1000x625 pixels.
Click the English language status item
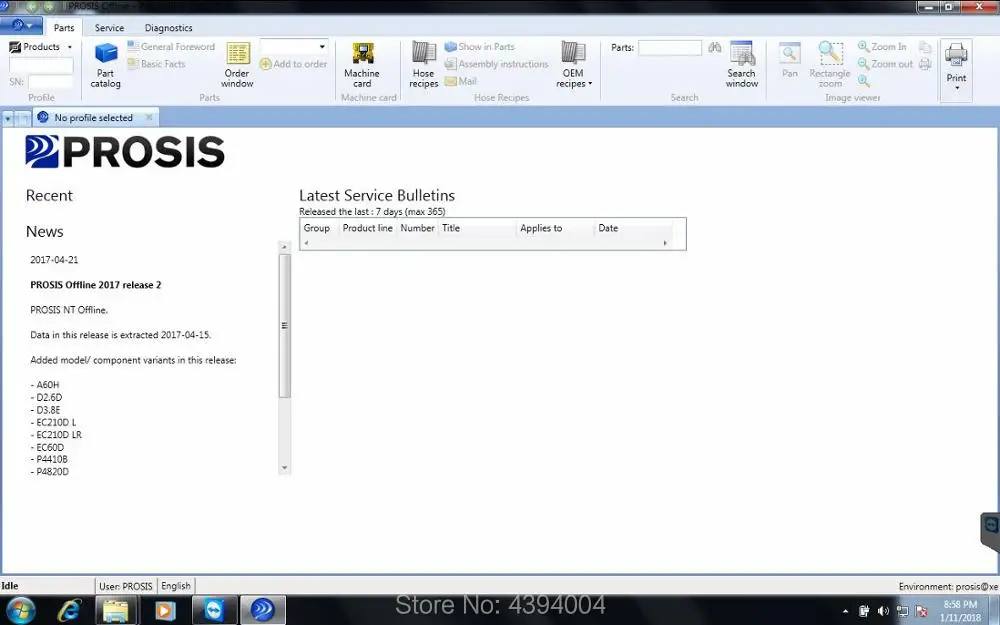176,585
